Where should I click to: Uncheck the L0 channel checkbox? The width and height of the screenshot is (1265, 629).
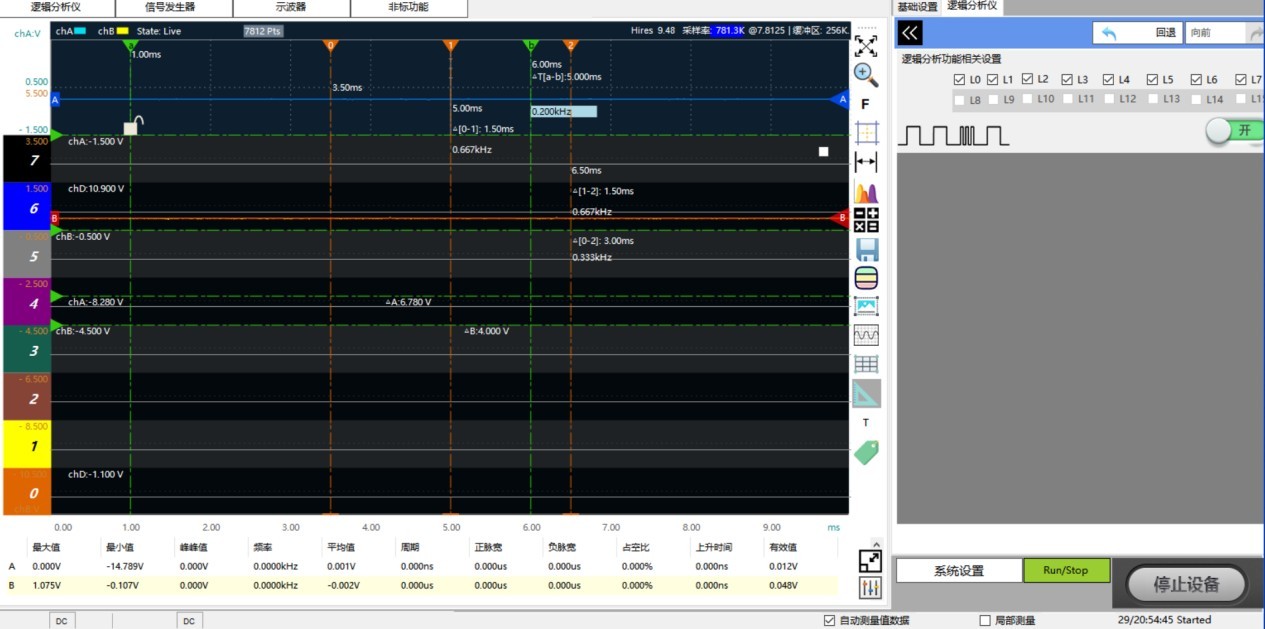pos(960,79)
